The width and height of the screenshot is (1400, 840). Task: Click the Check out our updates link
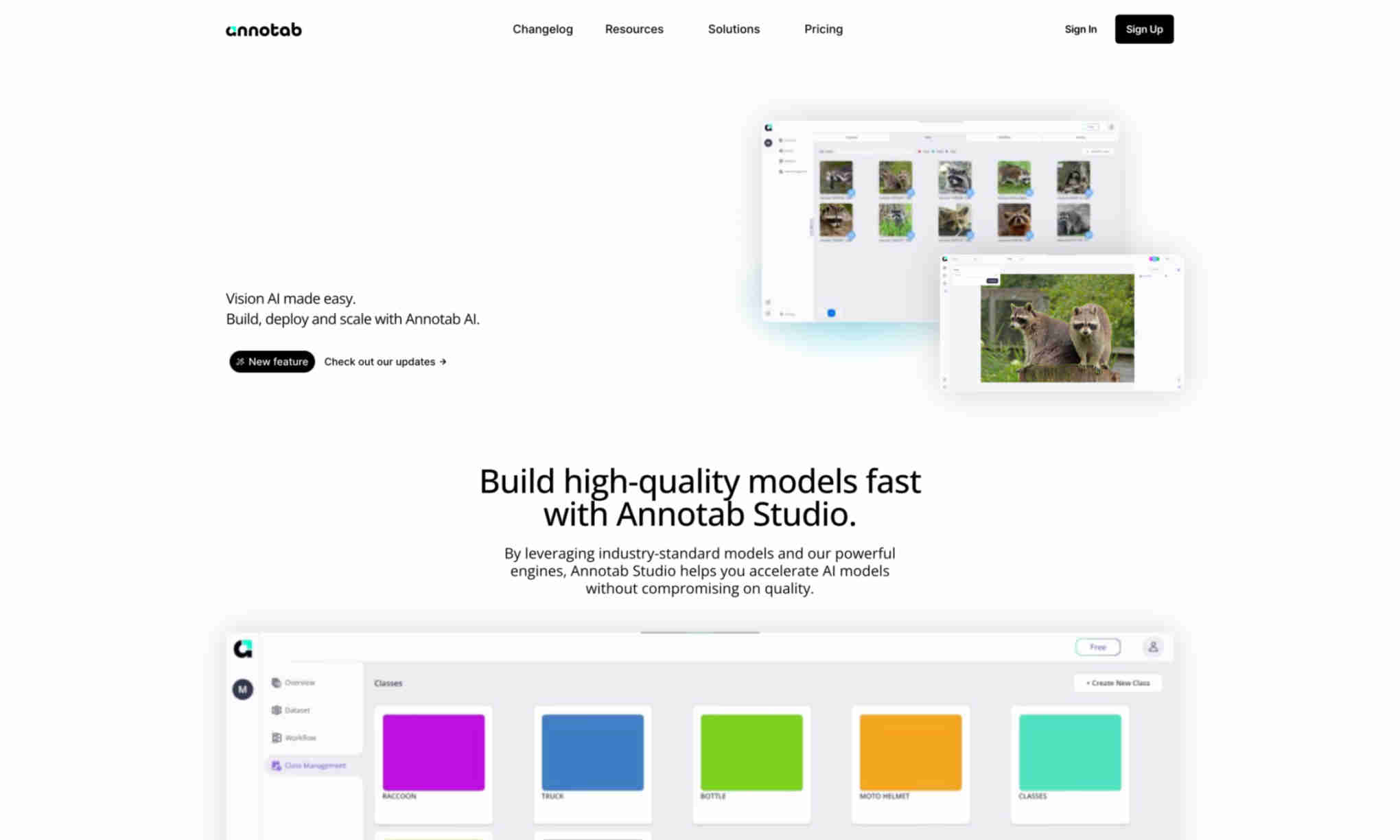pos(385,361)
